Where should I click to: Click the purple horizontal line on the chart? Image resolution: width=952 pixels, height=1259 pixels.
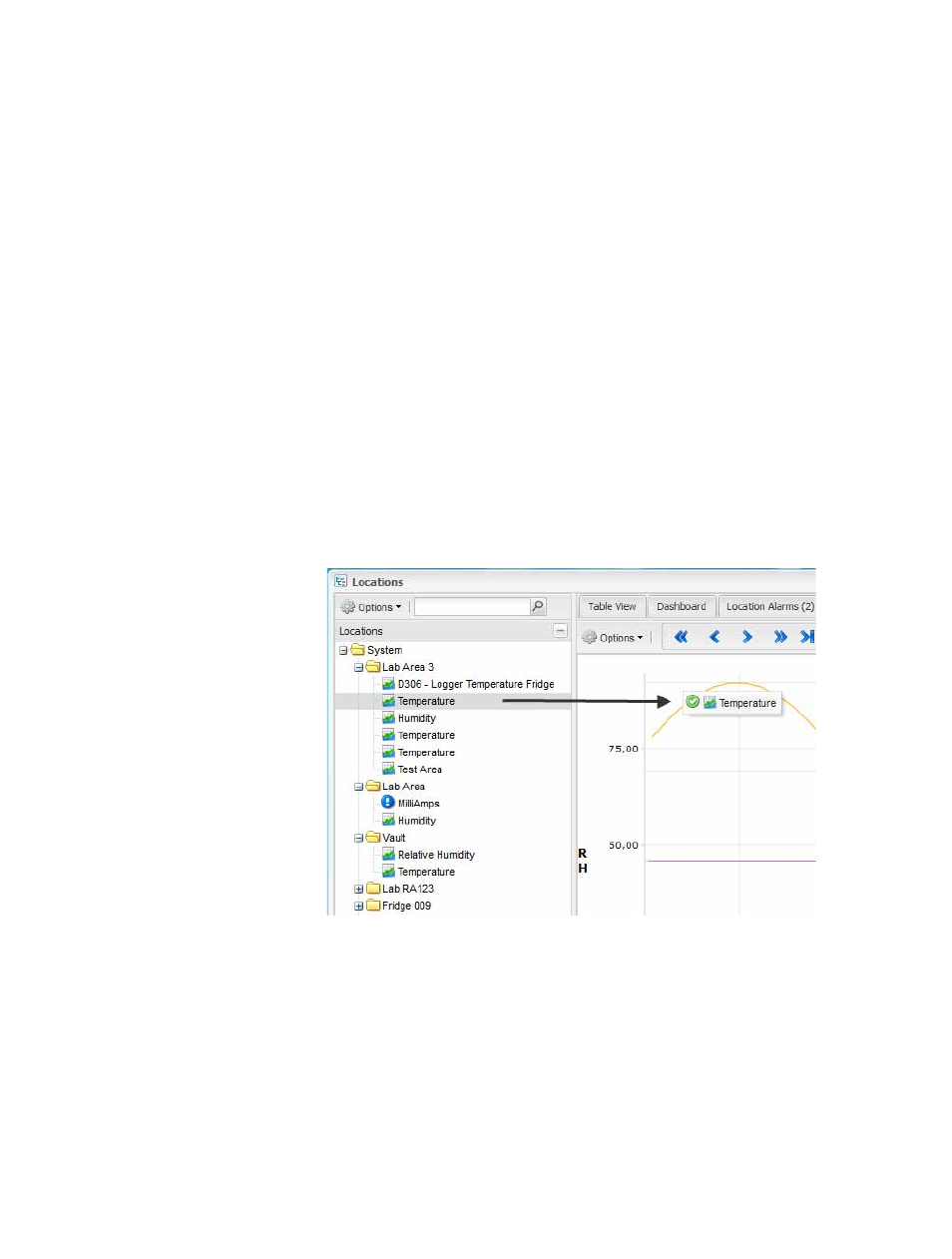pos(731,861)
